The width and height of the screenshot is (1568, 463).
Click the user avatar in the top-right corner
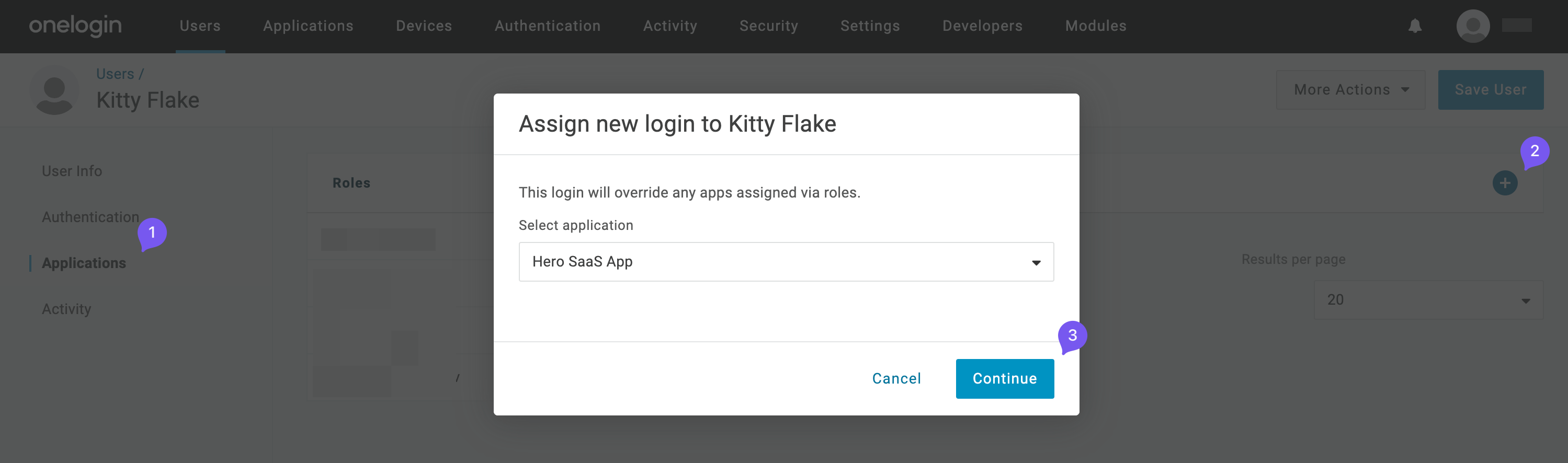coord(1472,26)
